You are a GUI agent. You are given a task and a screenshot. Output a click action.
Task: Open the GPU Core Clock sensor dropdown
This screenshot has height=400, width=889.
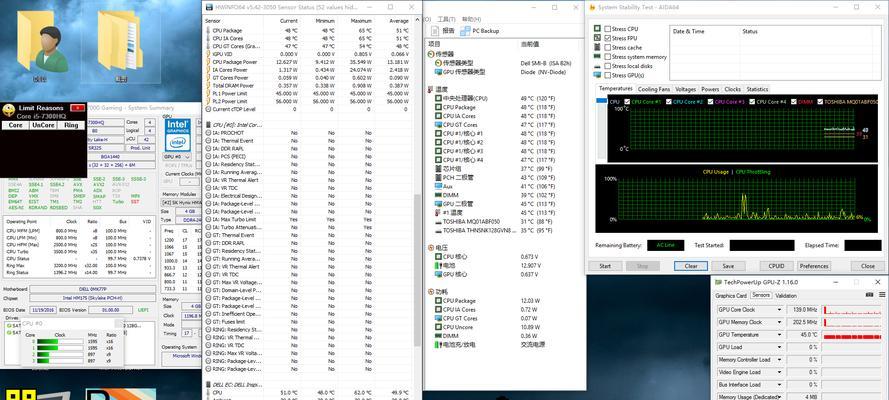point(780,310)
